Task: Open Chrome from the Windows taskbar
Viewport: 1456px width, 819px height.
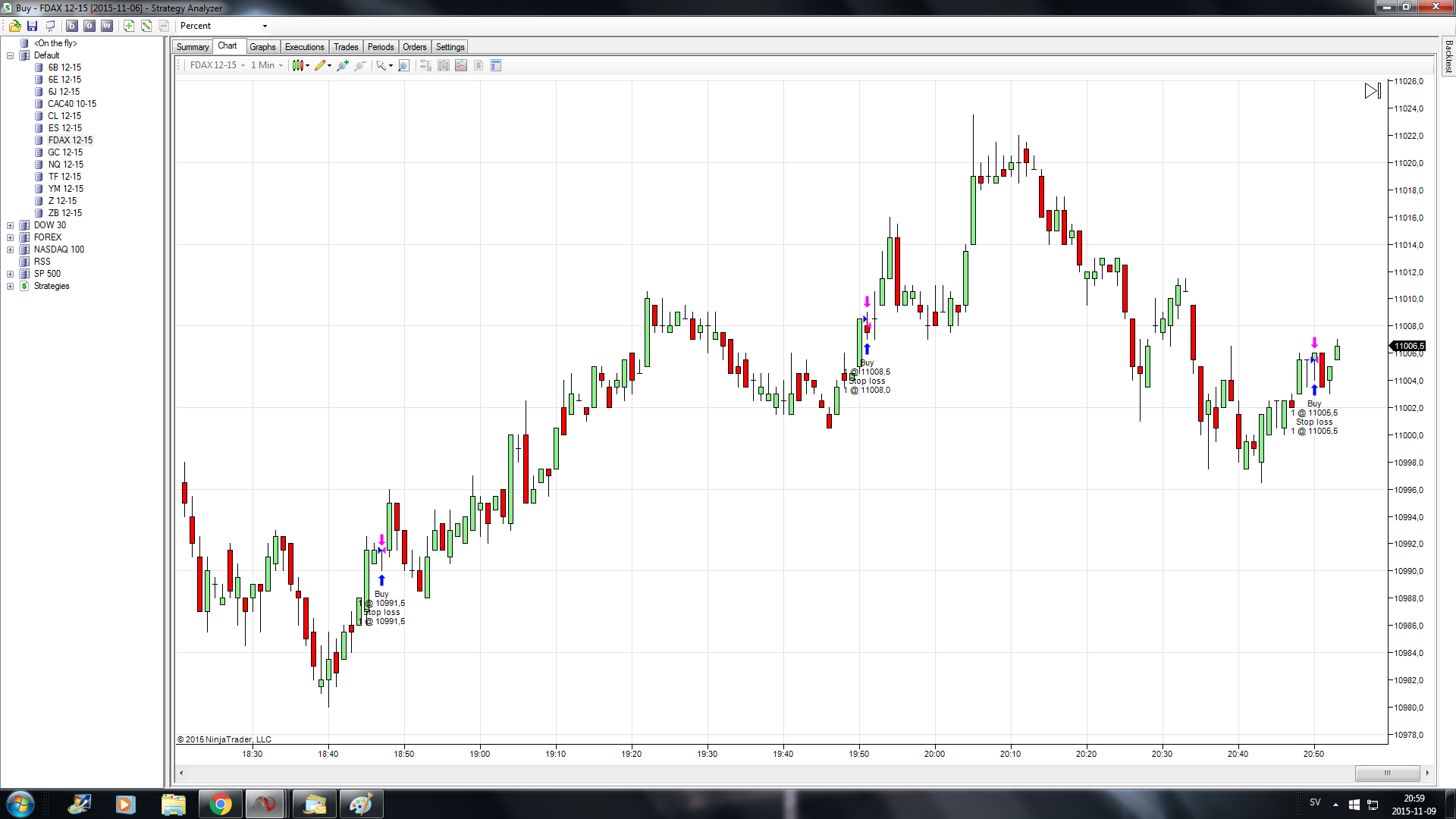Action: pyautogui.click(x=220, y=804)
